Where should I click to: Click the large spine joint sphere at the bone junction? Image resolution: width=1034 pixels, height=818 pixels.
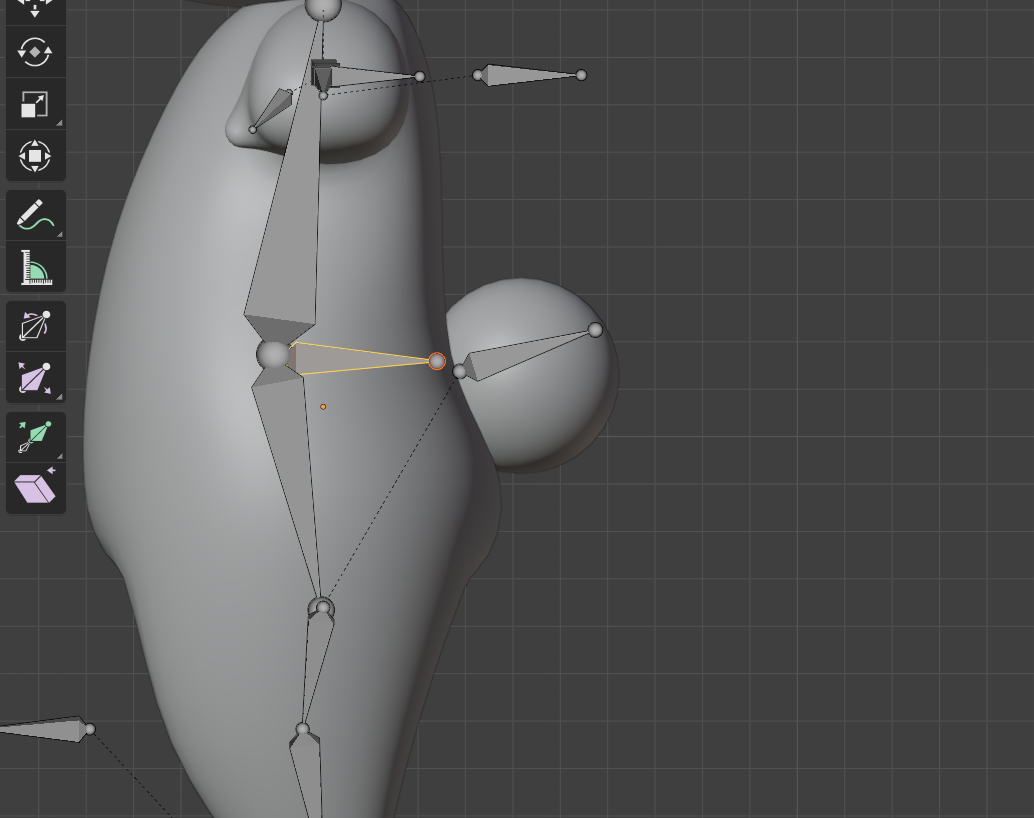[272, 355]
